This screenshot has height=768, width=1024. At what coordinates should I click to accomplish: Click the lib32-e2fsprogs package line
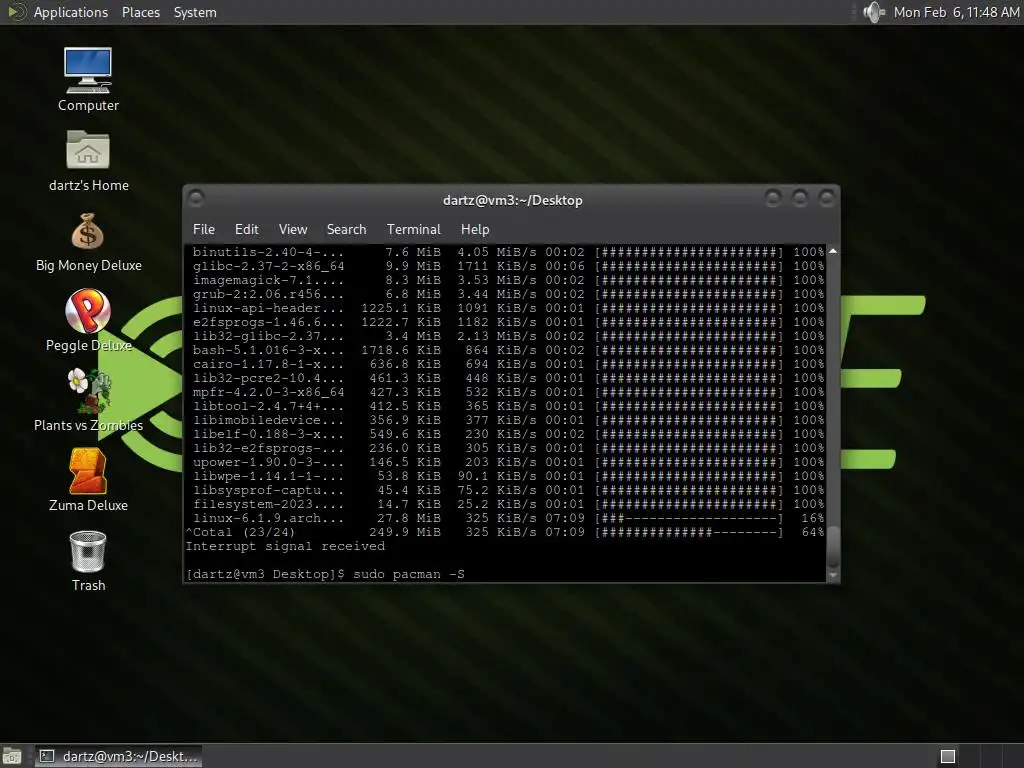(x=508, y=448)
